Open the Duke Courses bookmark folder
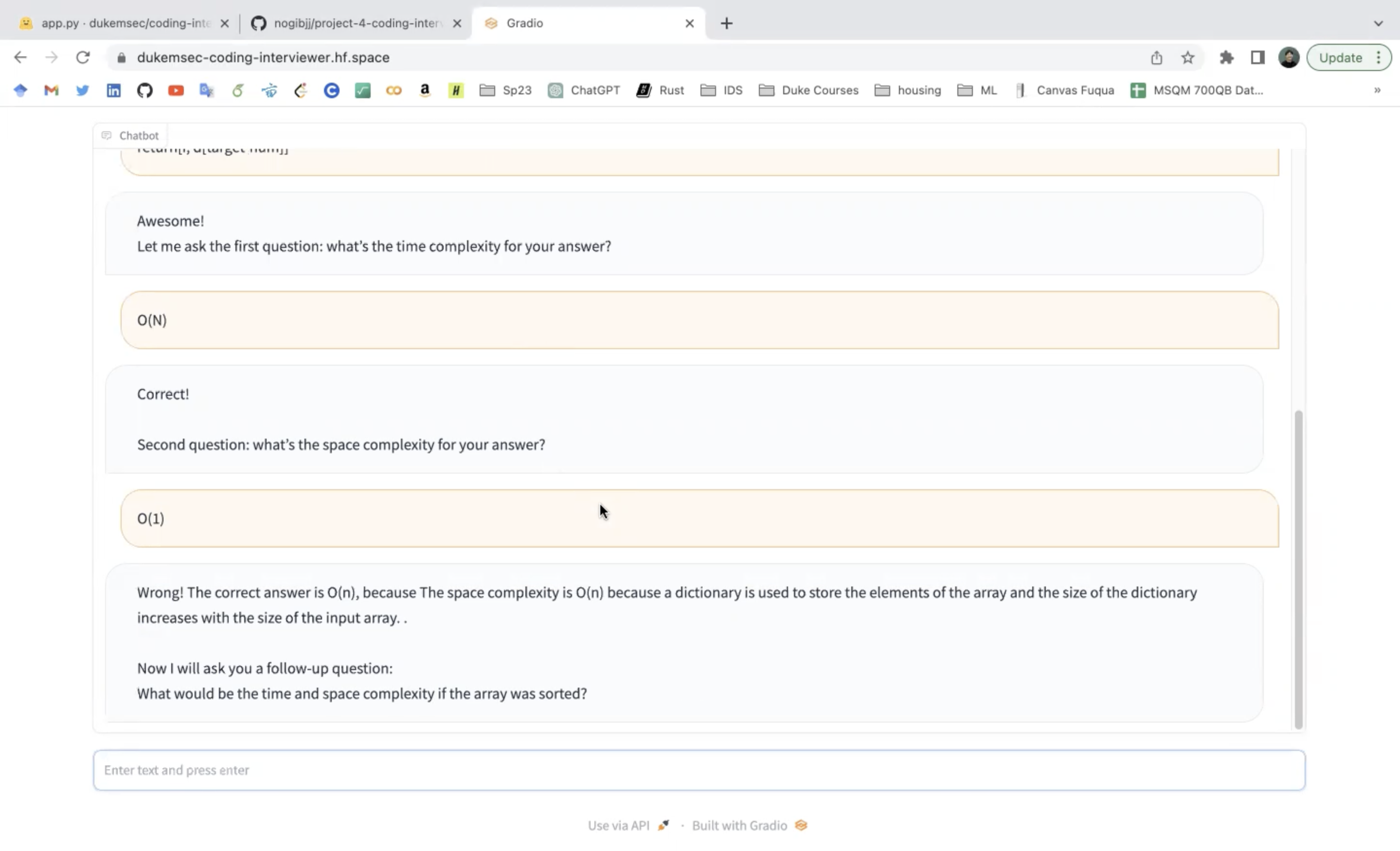The width and height of the screenshot is (1400, 851). pos(808,90)
